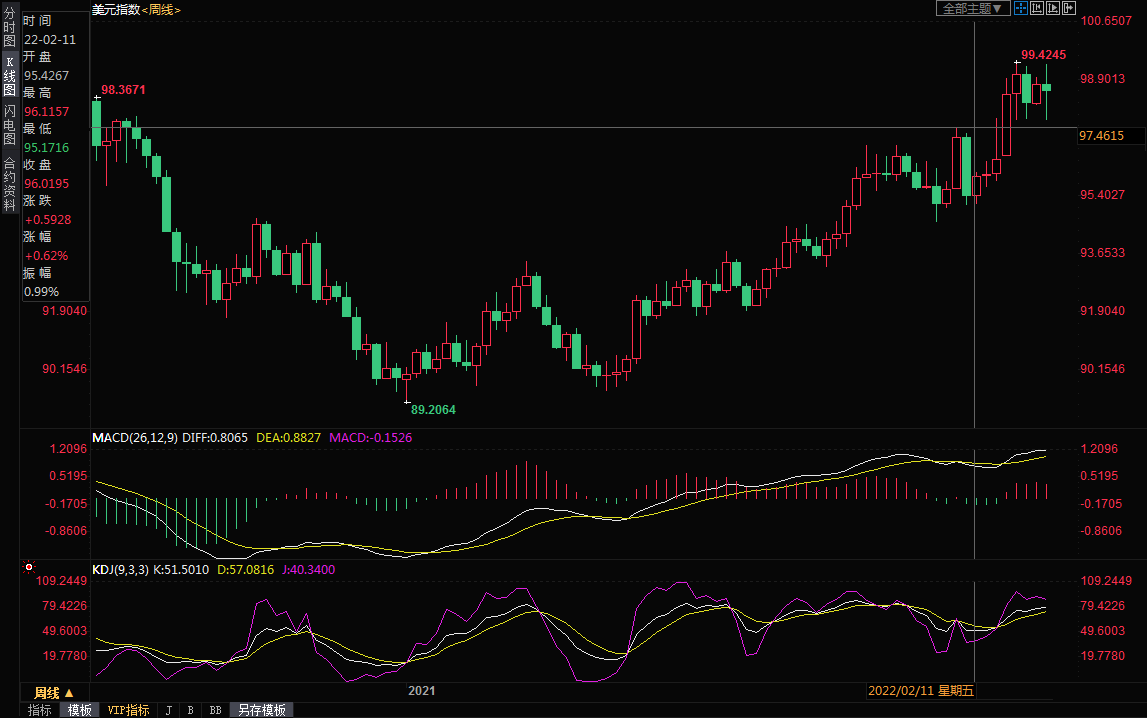Select the 模板 bottom tab

point(80,710)
